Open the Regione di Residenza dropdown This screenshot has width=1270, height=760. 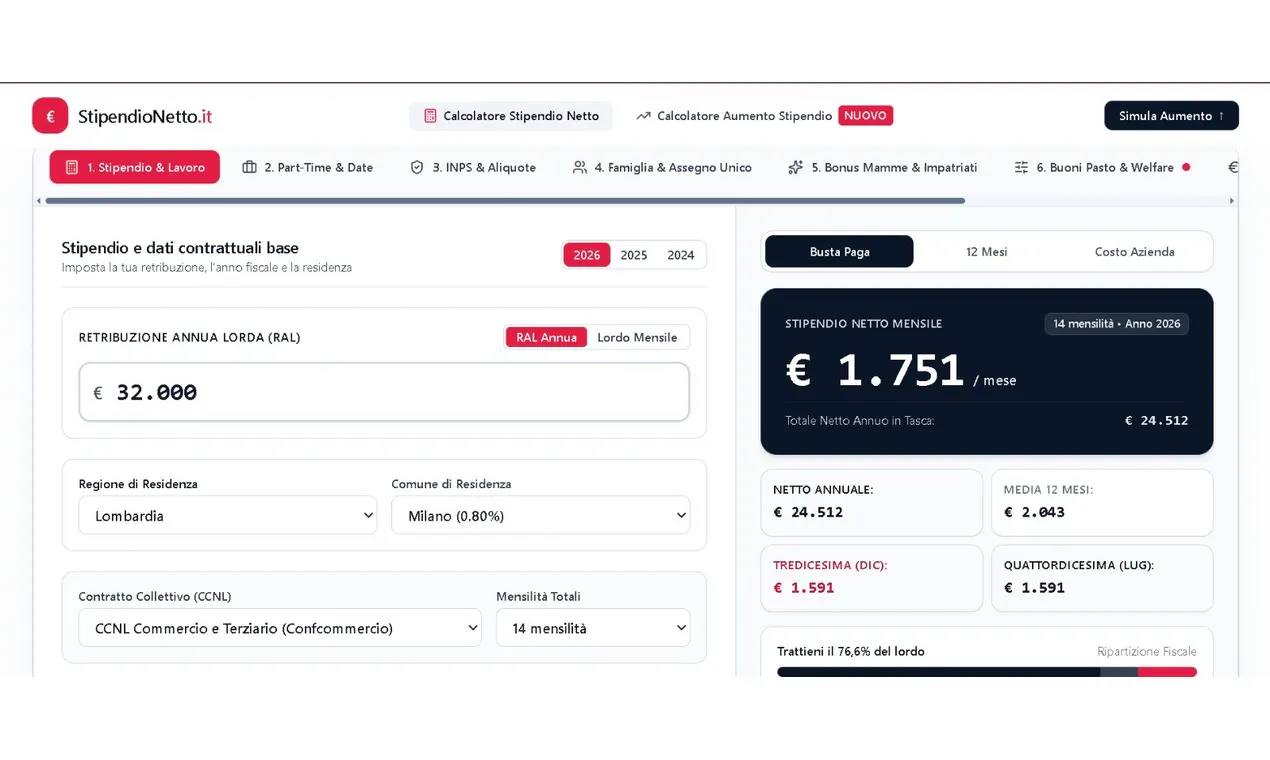[228, 516]
